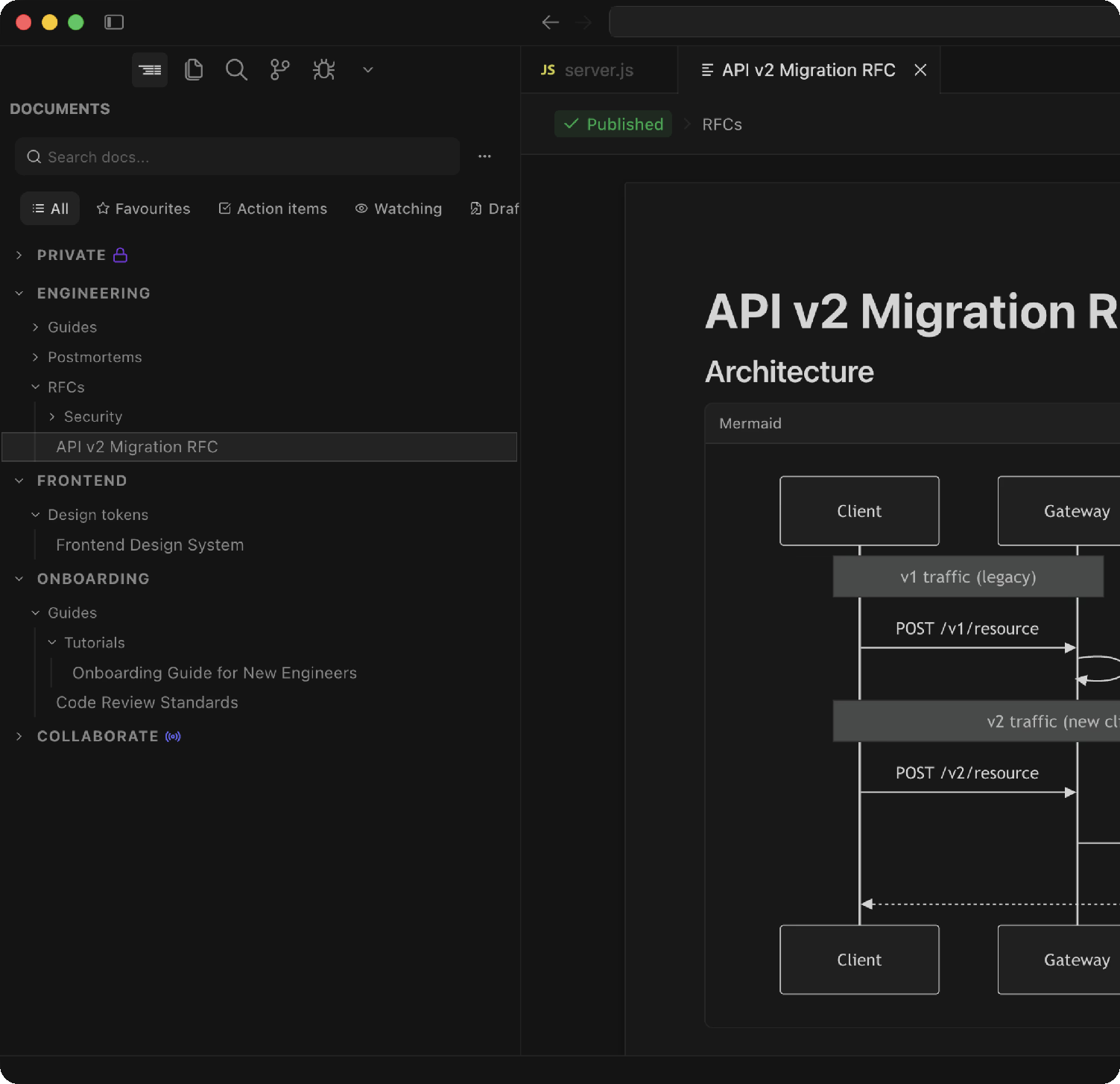Expand the COLLABORATE section

coord(19,736)
